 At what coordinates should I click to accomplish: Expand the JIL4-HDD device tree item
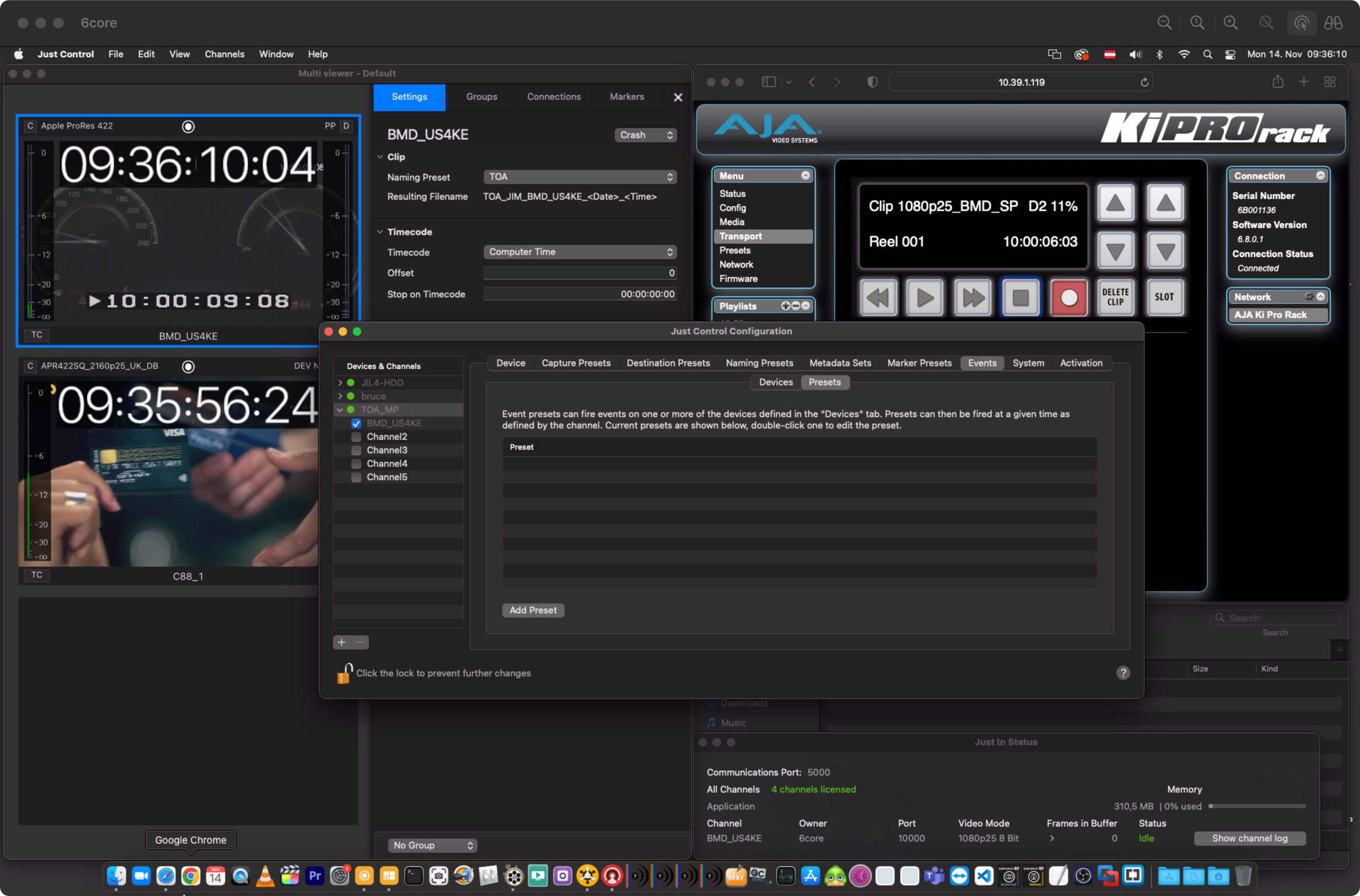click(340, 382)
